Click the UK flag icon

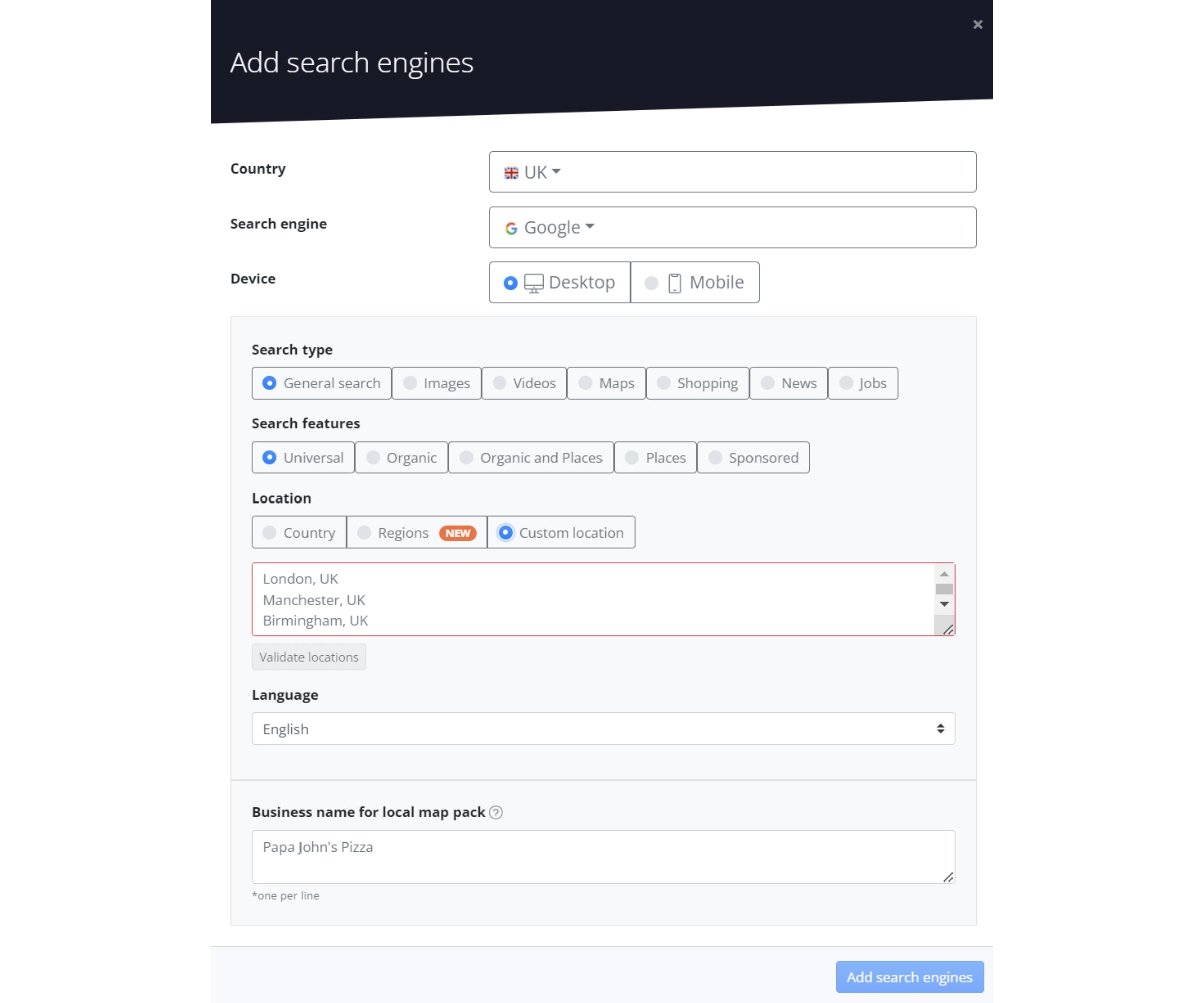pos(511,173)
